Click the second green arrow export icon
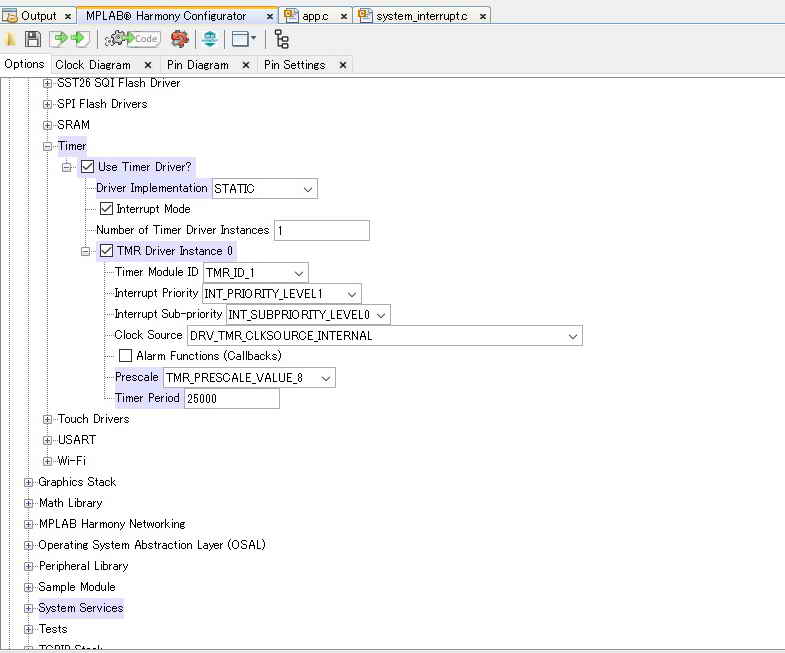 click(79, 39)
